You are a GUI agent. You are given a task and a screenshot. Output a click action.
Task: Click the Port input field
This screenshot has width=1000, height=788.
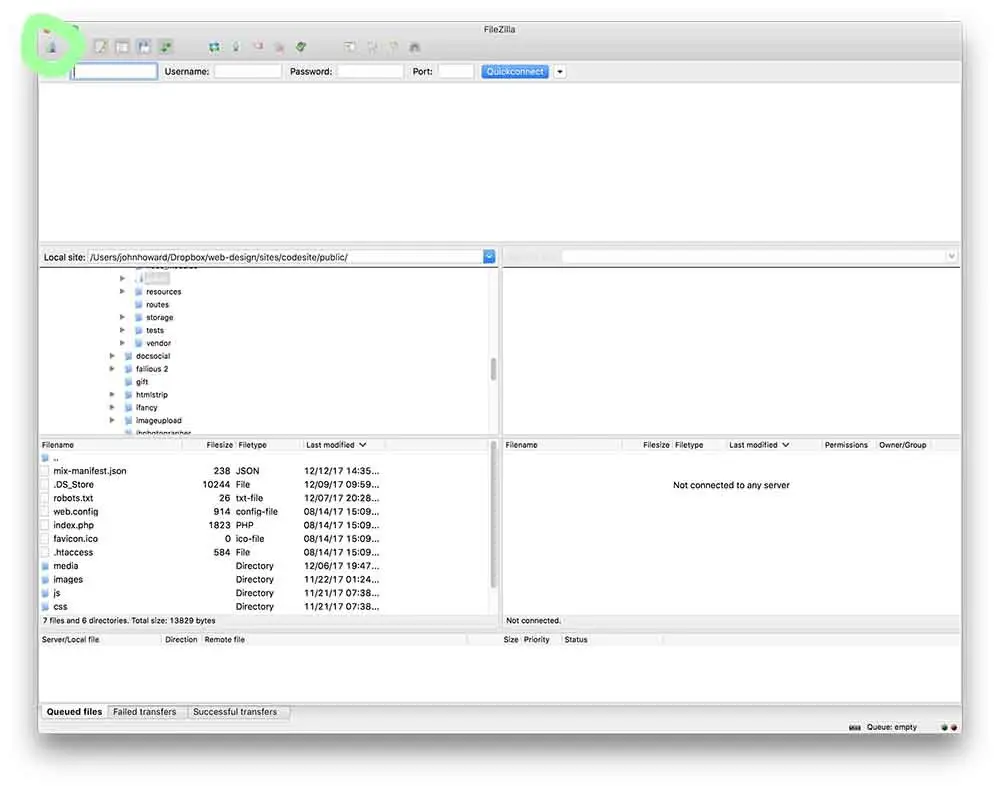(456, 71)
